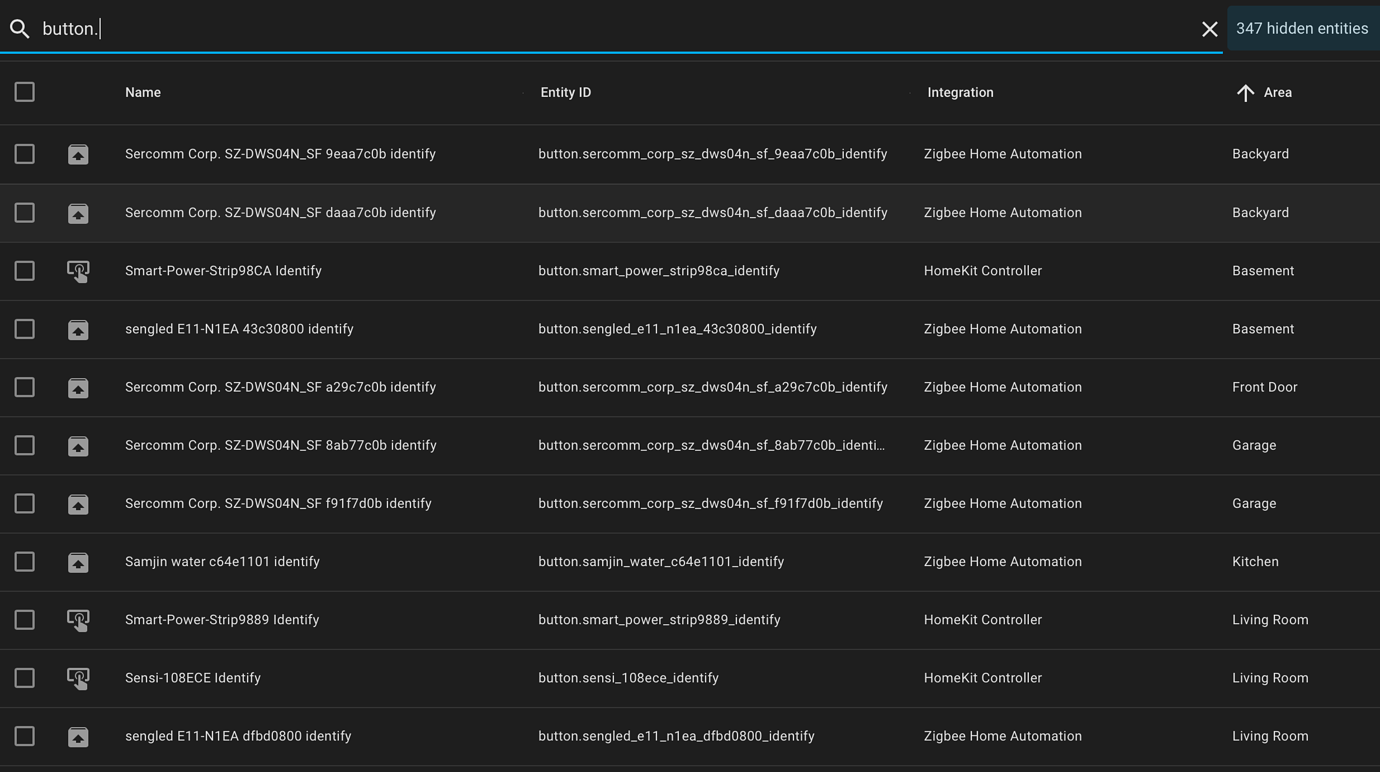
Task: Click the device icon for Sercomm SZ-DWS04N_SF 9eaa7c0b
Action: (x=78, y=154)
